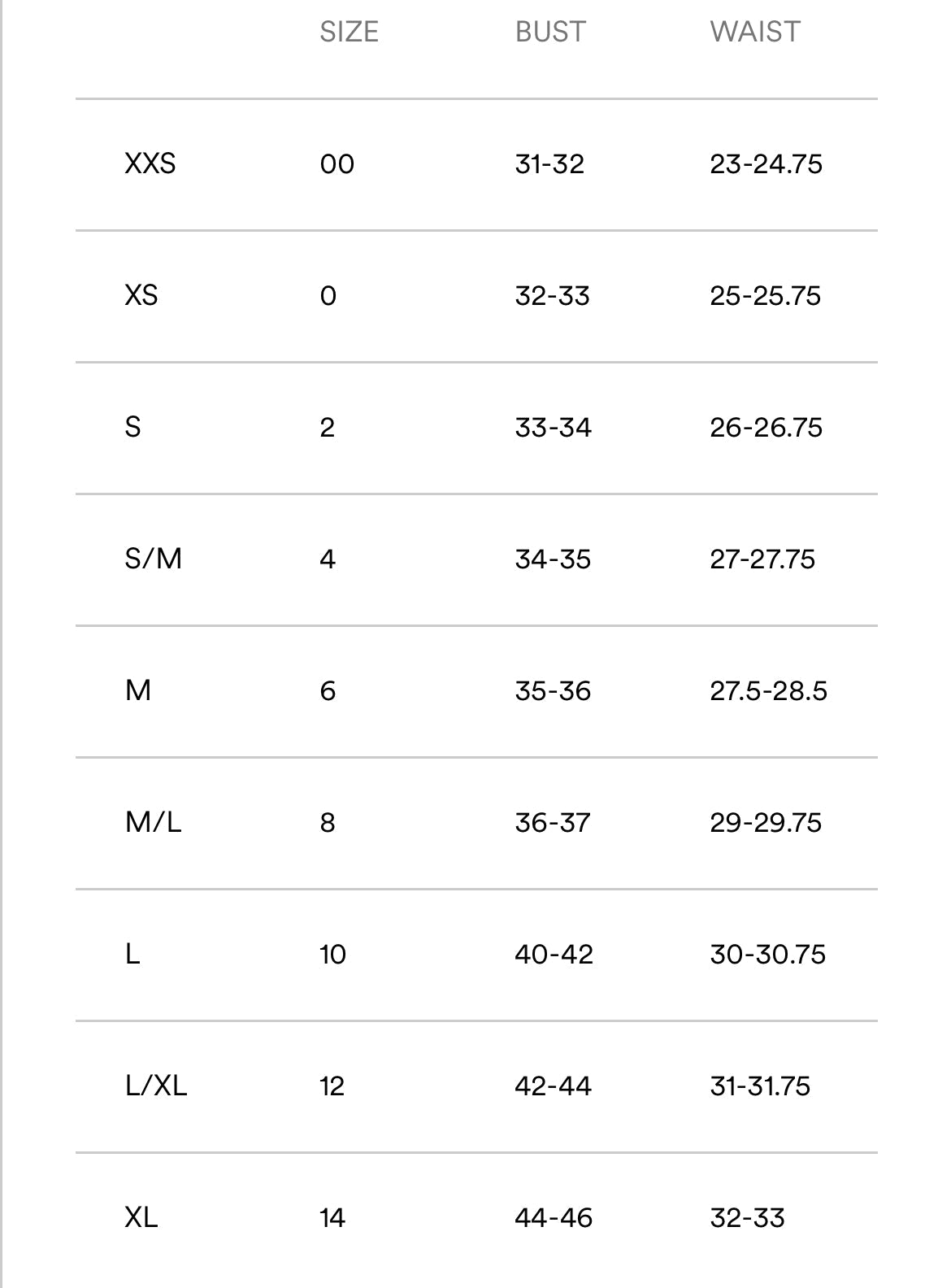Select the M/L row label
This screenshot has width=951, height=1288.
(154, 822)
